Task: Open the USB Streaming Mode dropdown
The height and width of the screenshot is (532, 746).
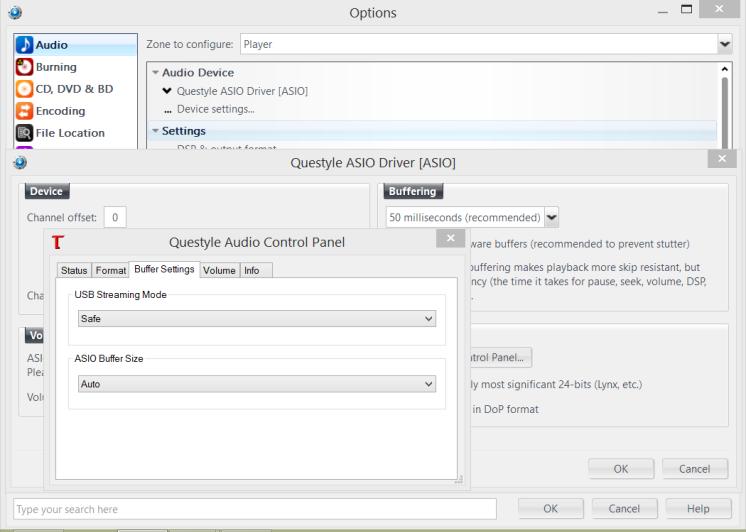Action: tap(256, 319)
